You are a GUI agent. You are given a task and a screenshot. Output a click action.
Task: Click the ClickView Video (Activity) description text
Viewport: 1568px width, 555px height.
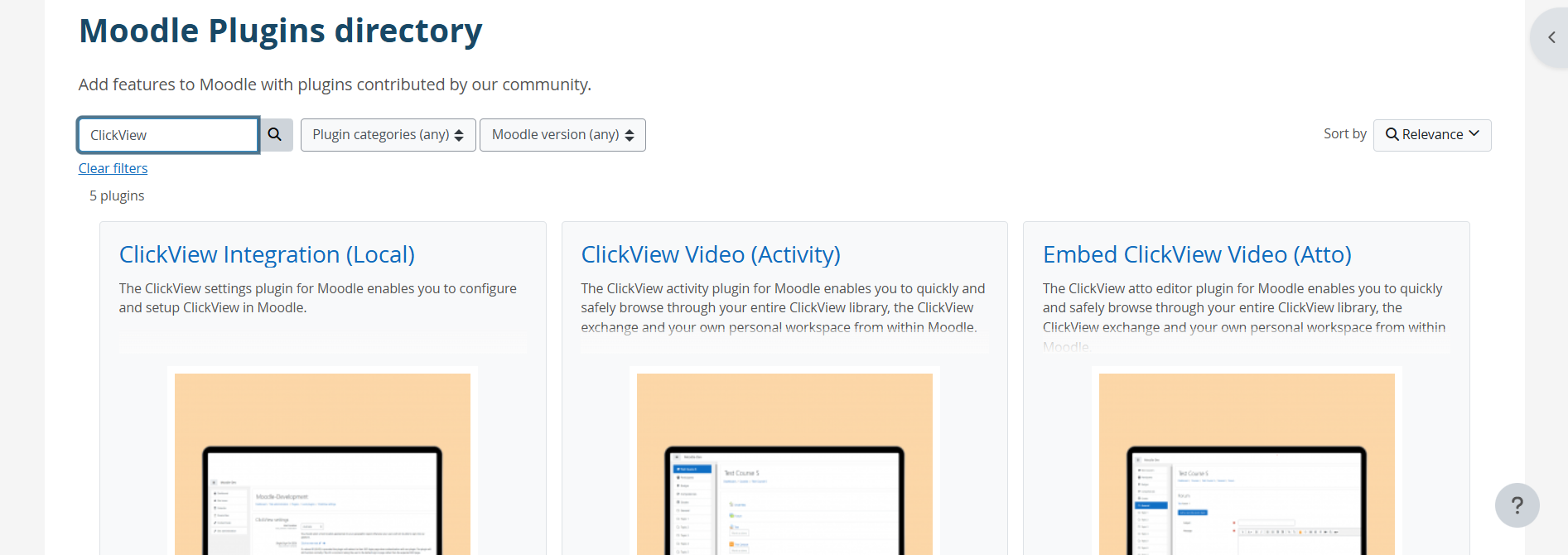[x=783, y=308]
